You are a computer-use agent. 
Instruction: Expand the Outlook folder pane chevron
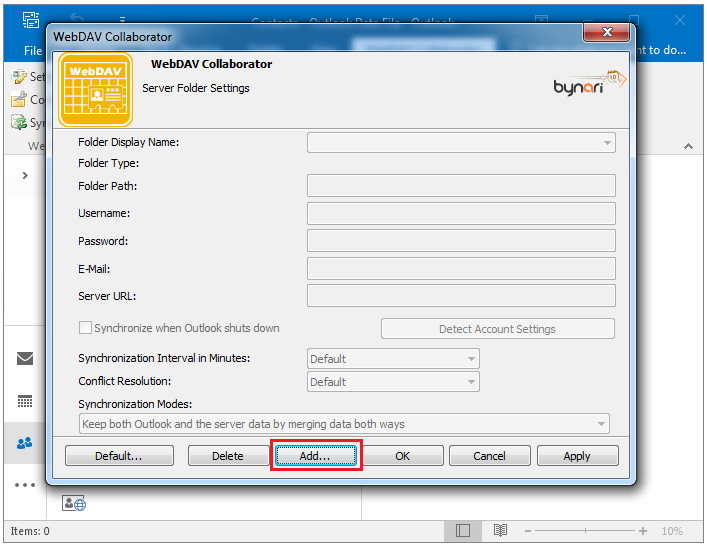[25, 175]
